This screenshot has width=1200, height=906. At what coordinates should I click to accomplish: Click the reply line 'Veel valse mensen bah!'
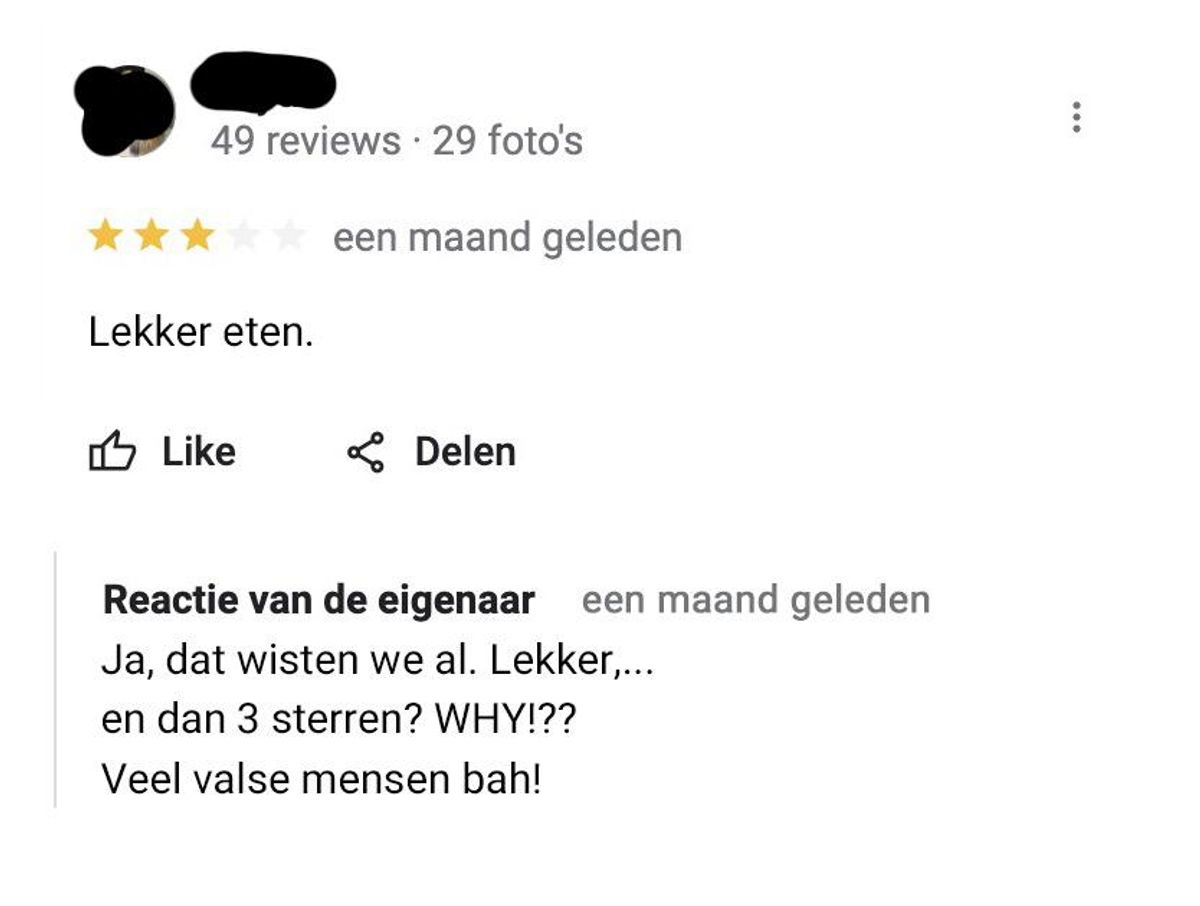[321, 780]
